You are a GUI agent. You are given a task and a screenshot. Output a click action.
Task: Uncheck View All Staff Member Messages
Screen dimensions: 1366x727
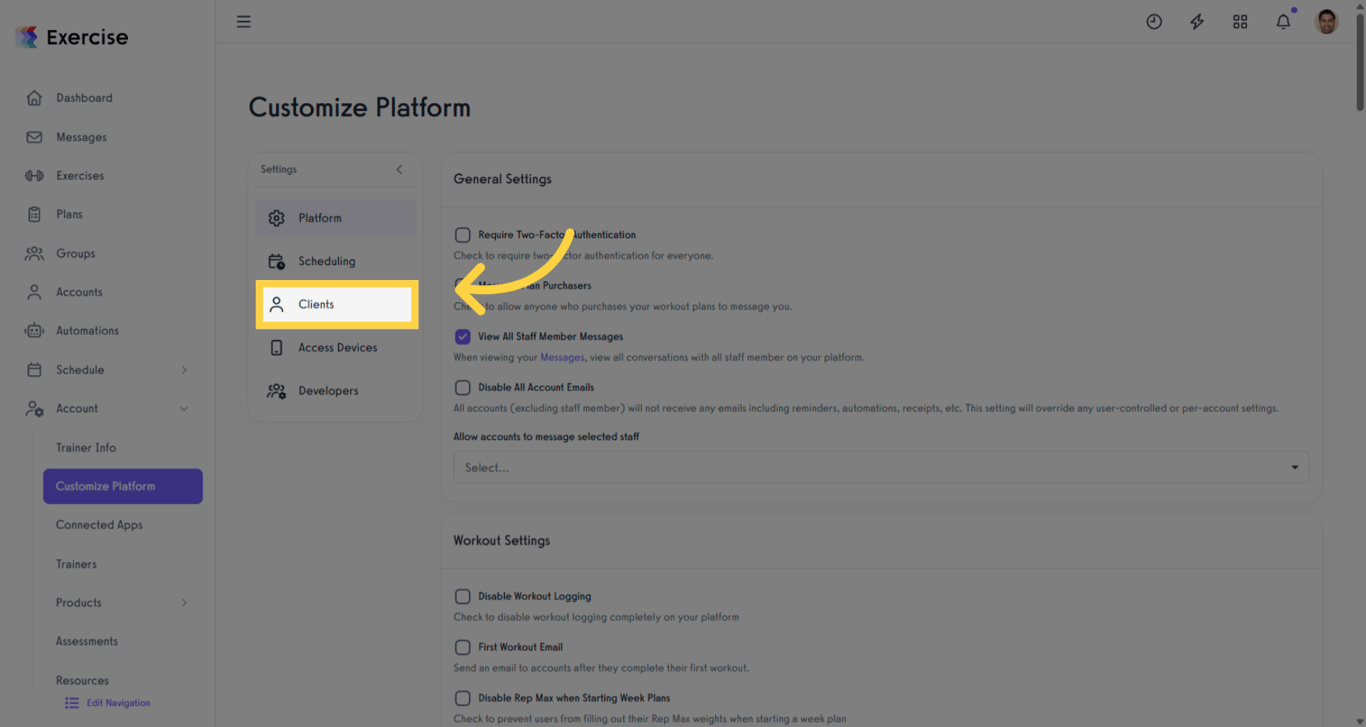(x=463, y=336)
